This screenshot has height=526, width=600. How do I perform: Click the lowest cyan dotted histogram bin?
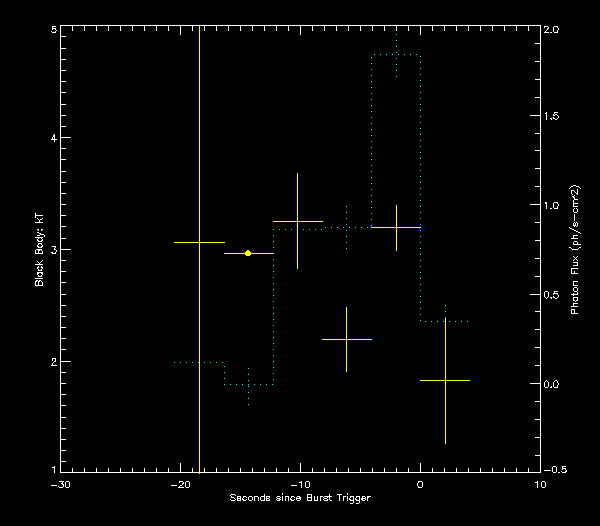coord(248,384)
